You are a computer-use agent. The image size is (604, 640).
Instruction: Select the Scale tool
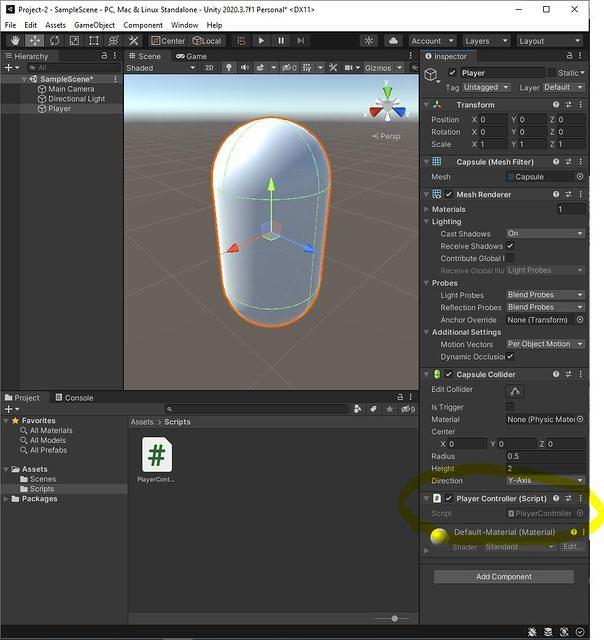click(x=74, y=41)
